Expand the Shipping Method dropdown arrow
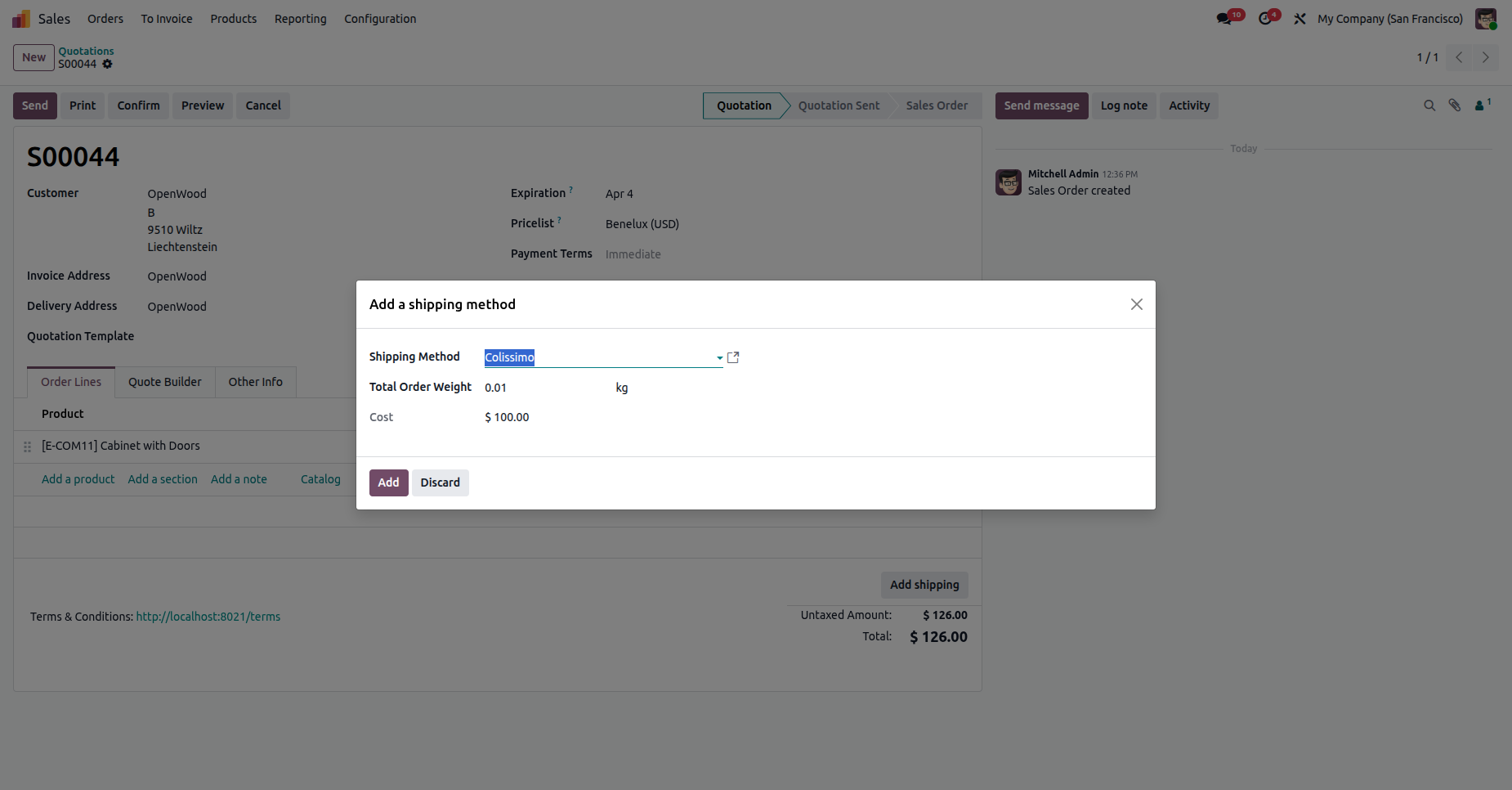Viewport: 1512px width, 790px height. coord(719,358)
